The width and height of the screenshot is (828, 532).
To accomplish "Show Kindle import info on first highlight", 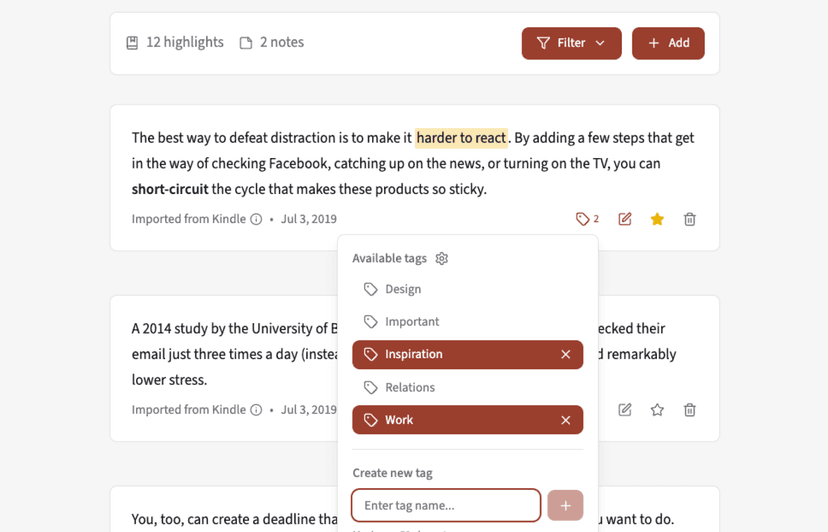I will click(x=256, y=219).
